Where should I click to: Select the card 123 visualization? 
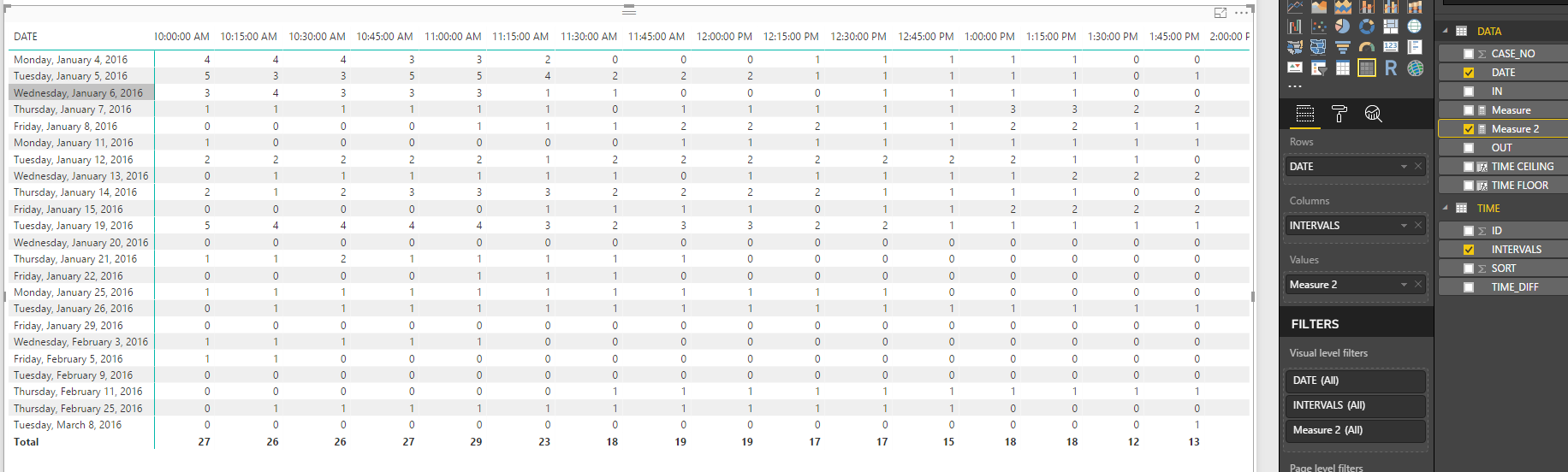[x=1391, y=47]
